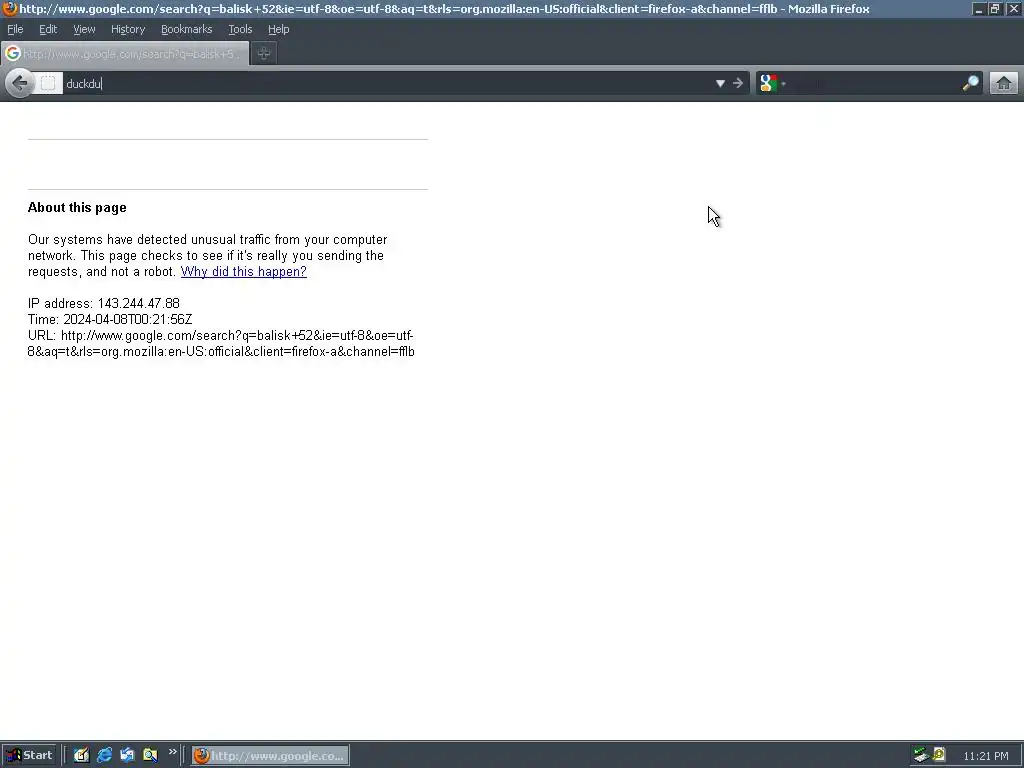
Task: Open the History menu
Action: (128, 29)
